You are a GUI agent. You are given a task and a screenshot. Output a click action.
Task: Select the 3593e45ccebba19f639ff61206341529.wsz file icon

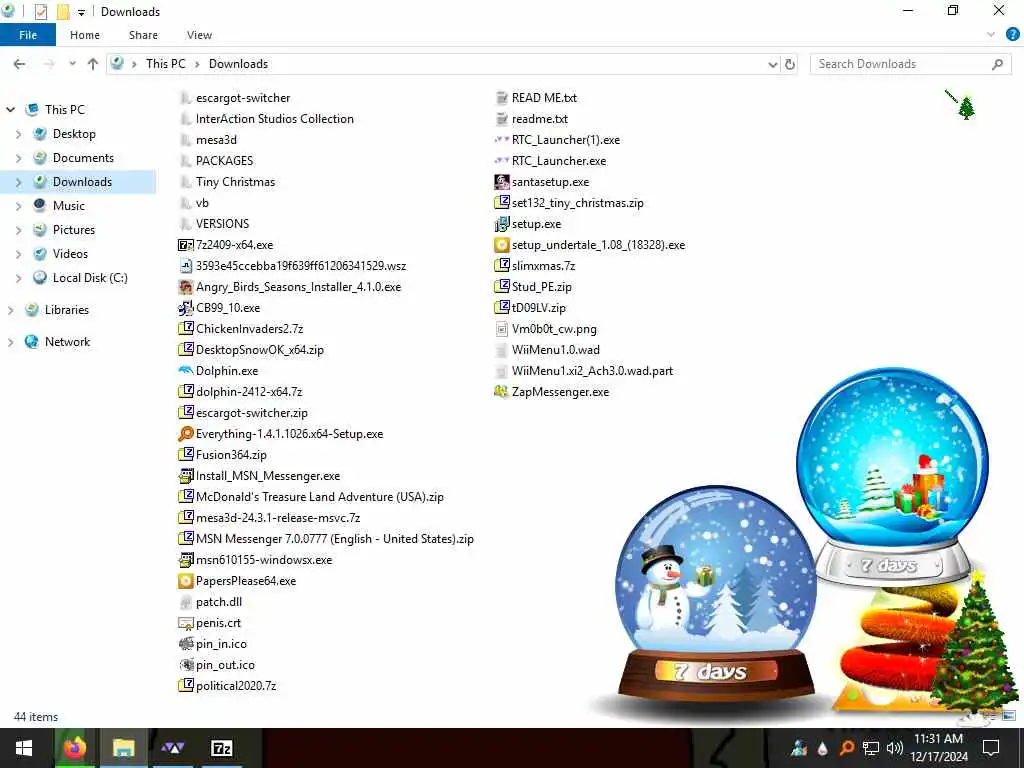(186, 266)
